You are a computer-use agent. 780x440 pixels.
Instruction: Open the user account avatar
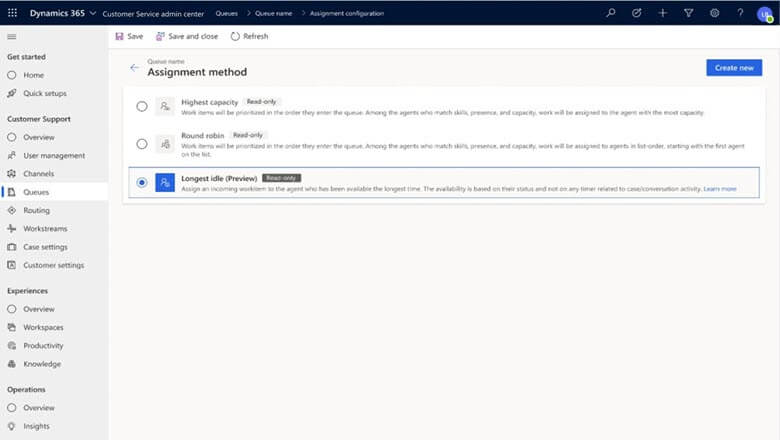coord(765,14)
